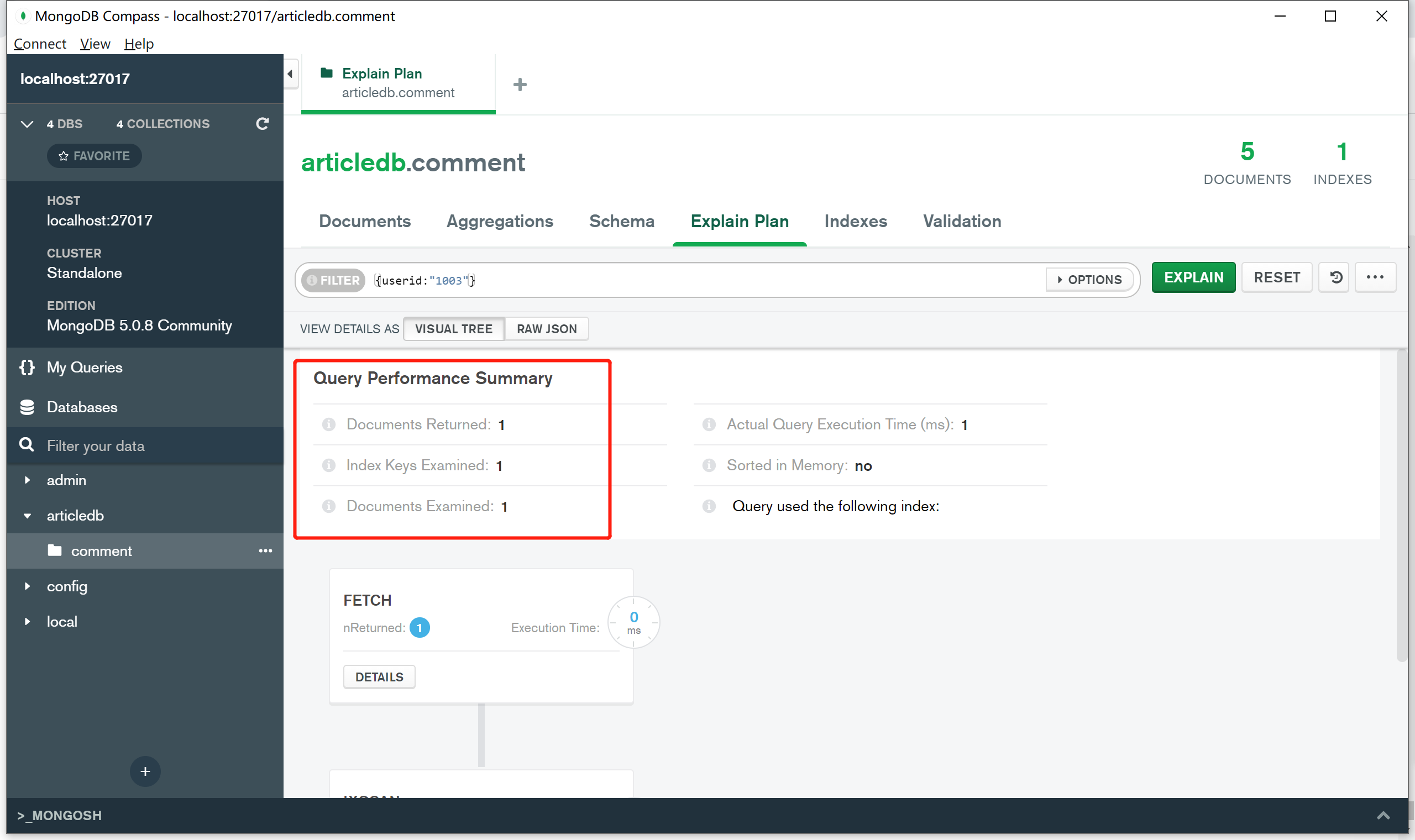Click info icon next to Documents Returned

[x=329, y=424]
